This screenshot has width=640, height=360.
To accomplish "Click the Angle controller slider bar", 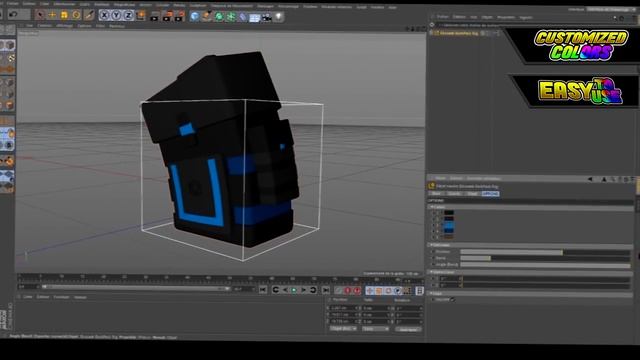I will pyautogui.click(x=545, y=265).
